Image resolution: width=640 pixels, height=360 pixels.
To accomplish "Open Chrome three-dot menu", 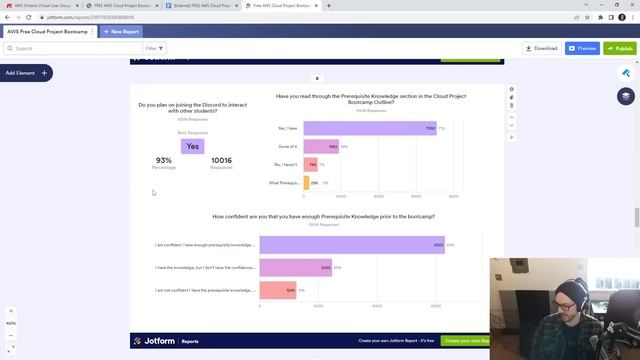I will coord(633,17).
